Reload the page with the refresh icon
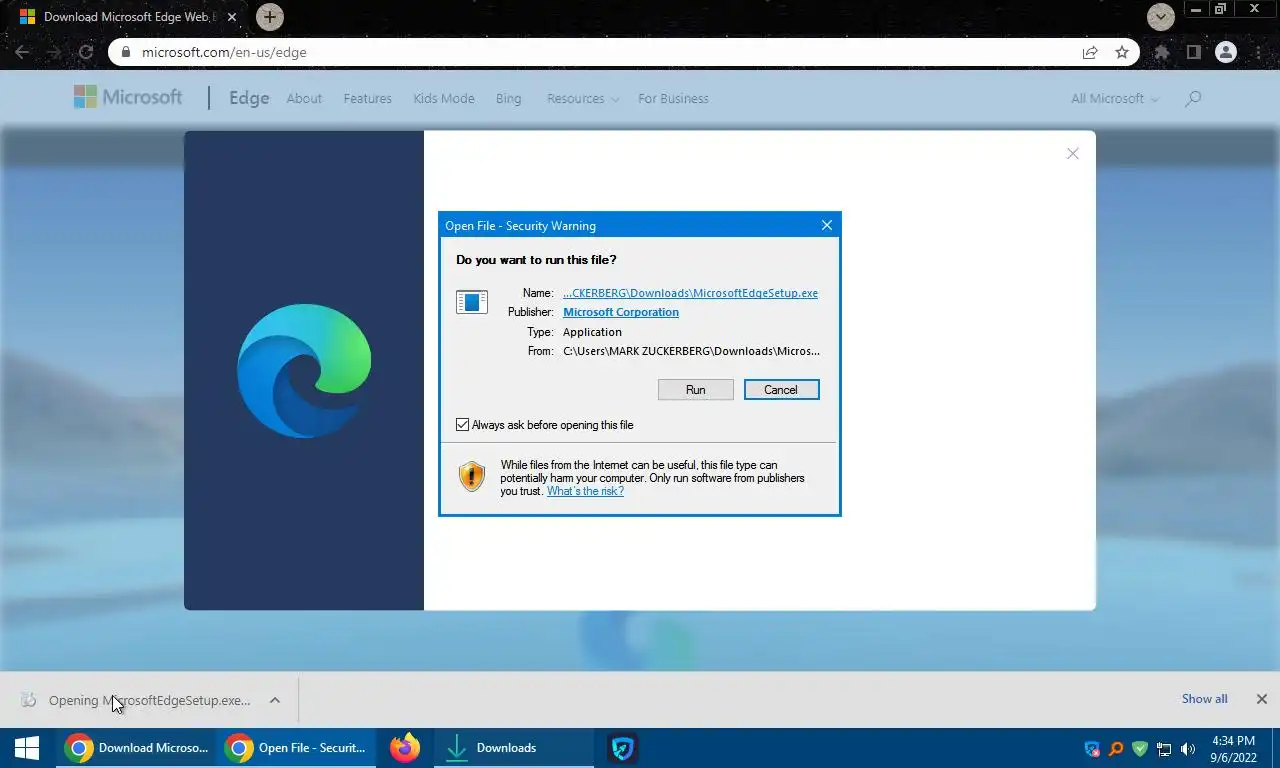The image size is (1280, 768). tap(86, 52)
